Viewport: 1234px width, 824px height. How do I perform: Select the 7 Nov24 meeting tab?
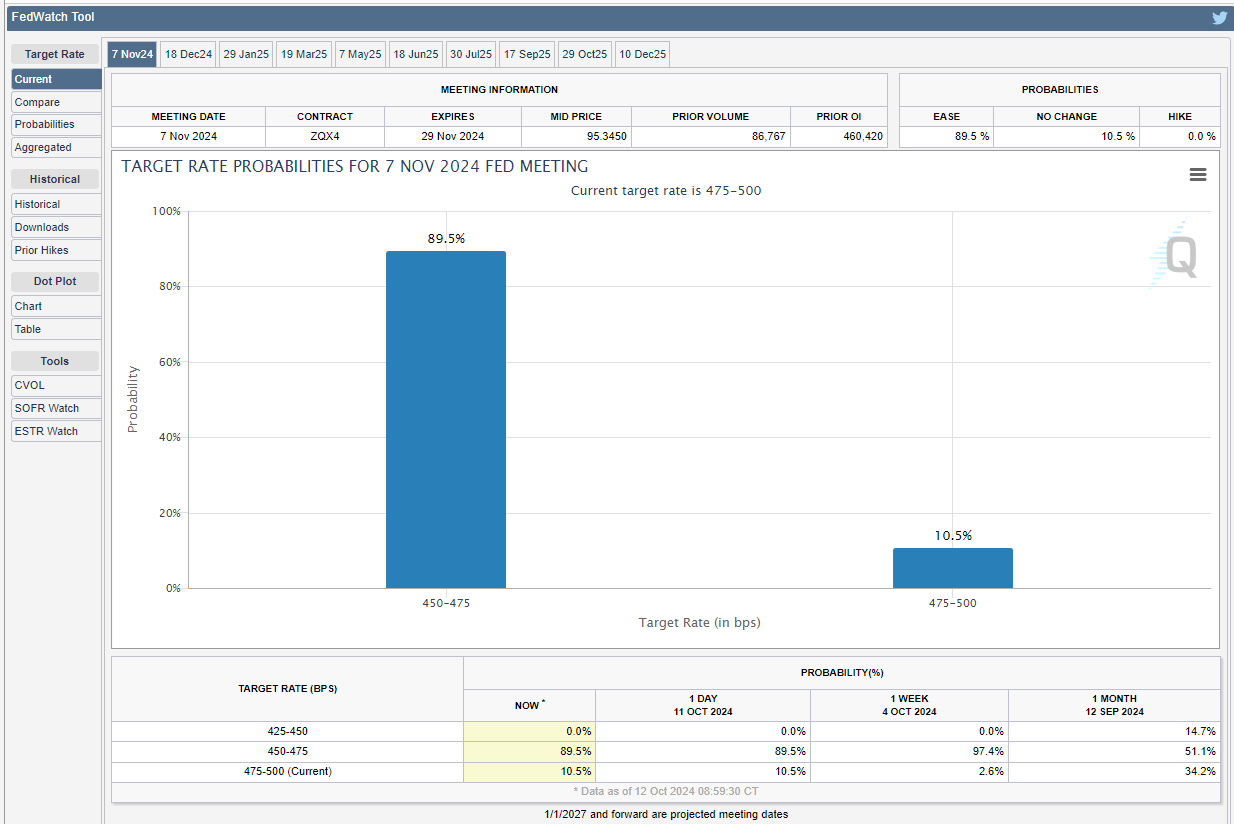pos(132,54)
